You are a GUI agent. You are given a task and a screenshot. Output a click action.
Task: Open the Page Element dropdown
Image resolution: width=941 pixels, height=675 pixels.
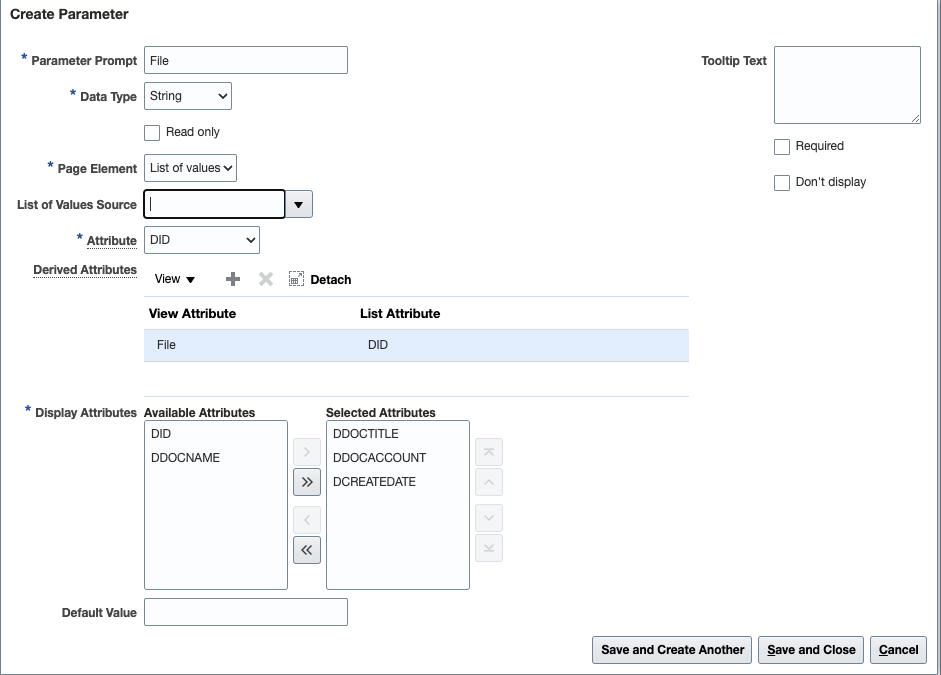pyautogui.click(x=190, y=168)
